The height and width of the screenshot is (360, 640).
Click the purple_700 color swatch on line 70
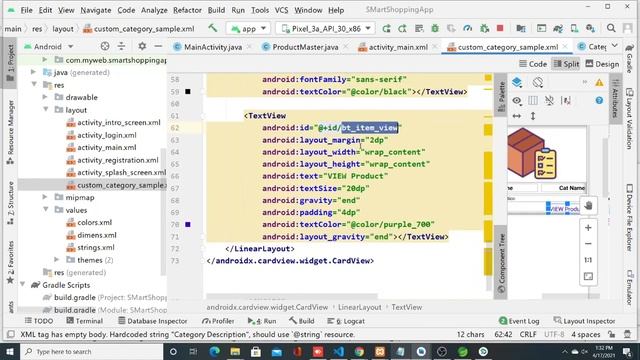click(188, 224)
